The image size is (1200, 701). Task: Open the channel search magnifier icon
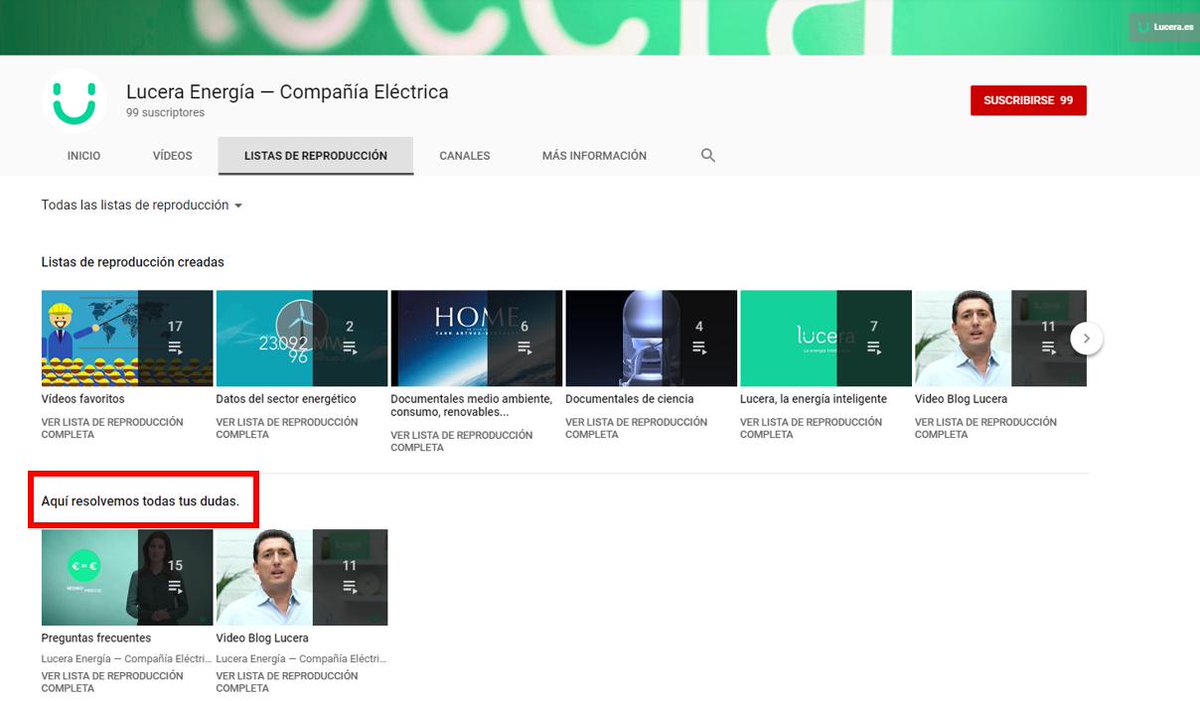(x=708, y=156)
